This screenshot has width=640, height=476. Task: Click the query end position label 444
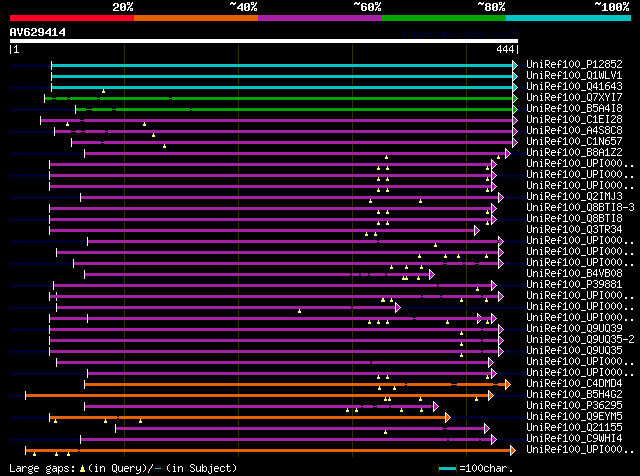pyautogui.click(x=505, y=49)
